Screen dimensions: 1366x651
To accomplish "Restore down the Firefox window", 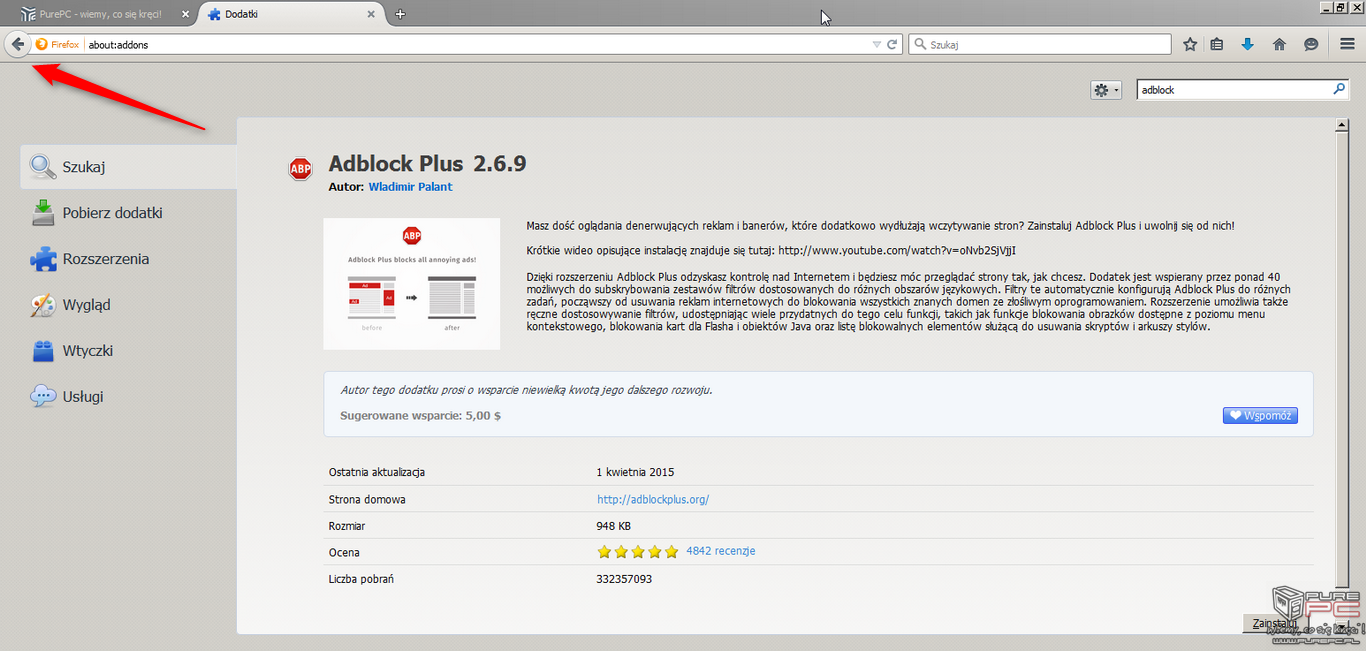I will (x=1341, y=7).
